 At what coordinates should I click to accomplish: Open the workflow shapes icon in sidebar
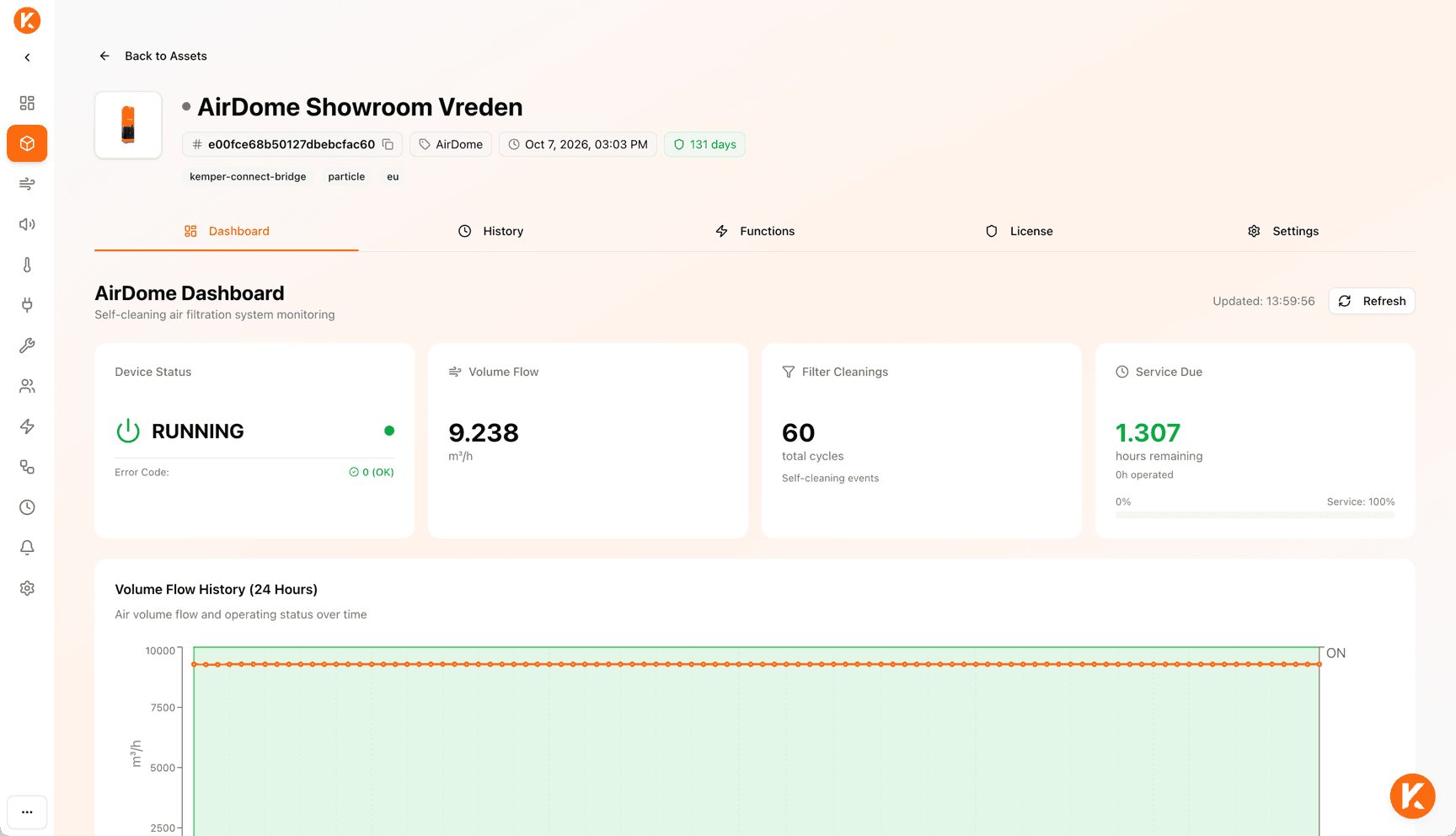pos(27,467)
